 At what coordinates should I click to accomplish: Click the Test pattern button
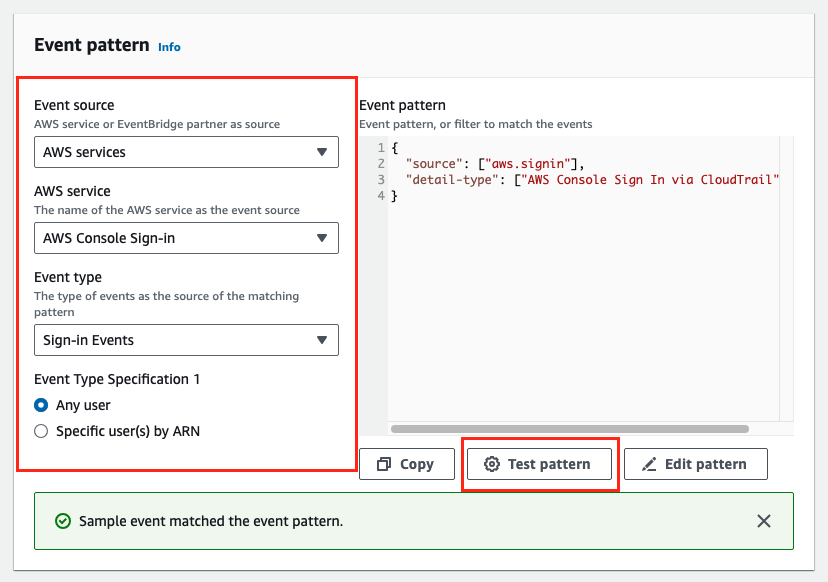tap(540, 463)
